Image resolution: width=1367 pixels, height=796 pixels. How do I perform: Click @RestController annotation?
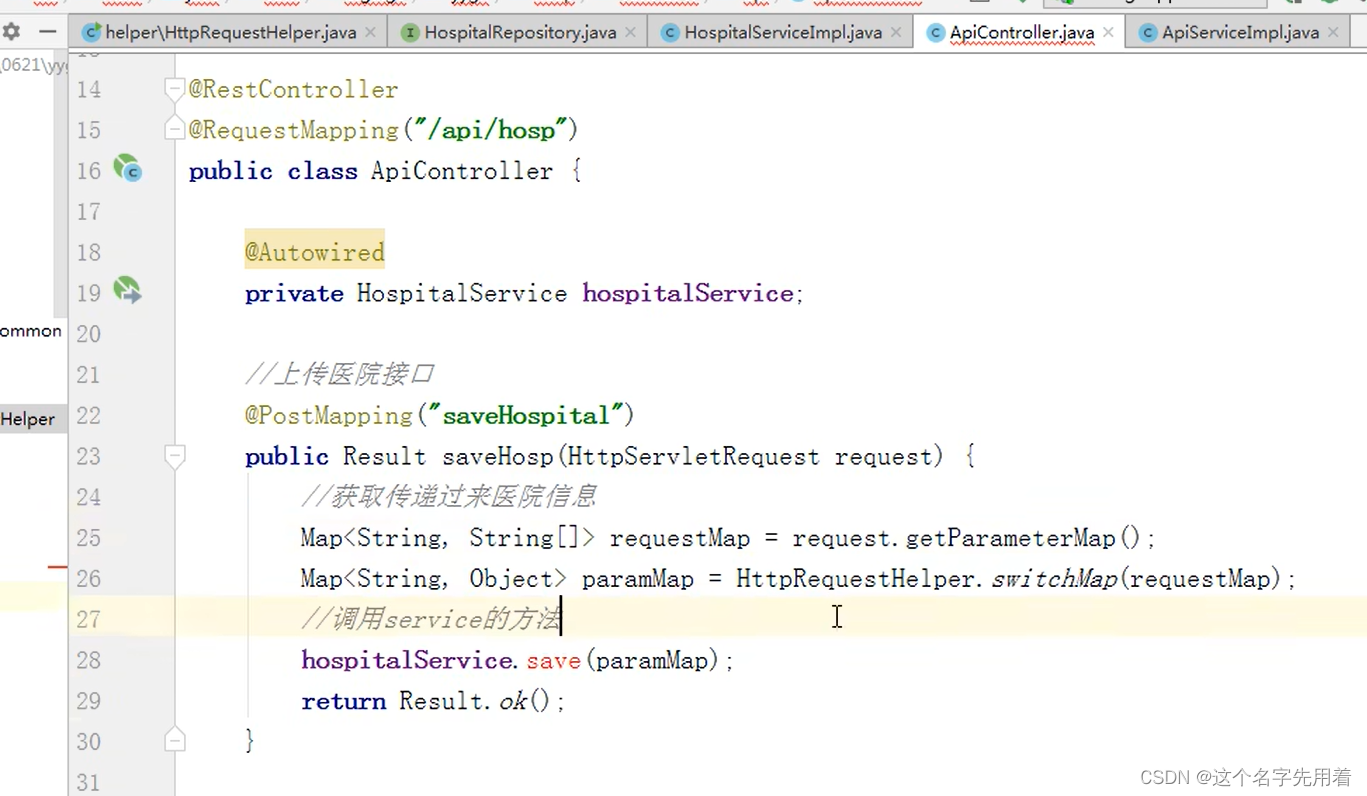pyautogui.click(x=294, y=90)
